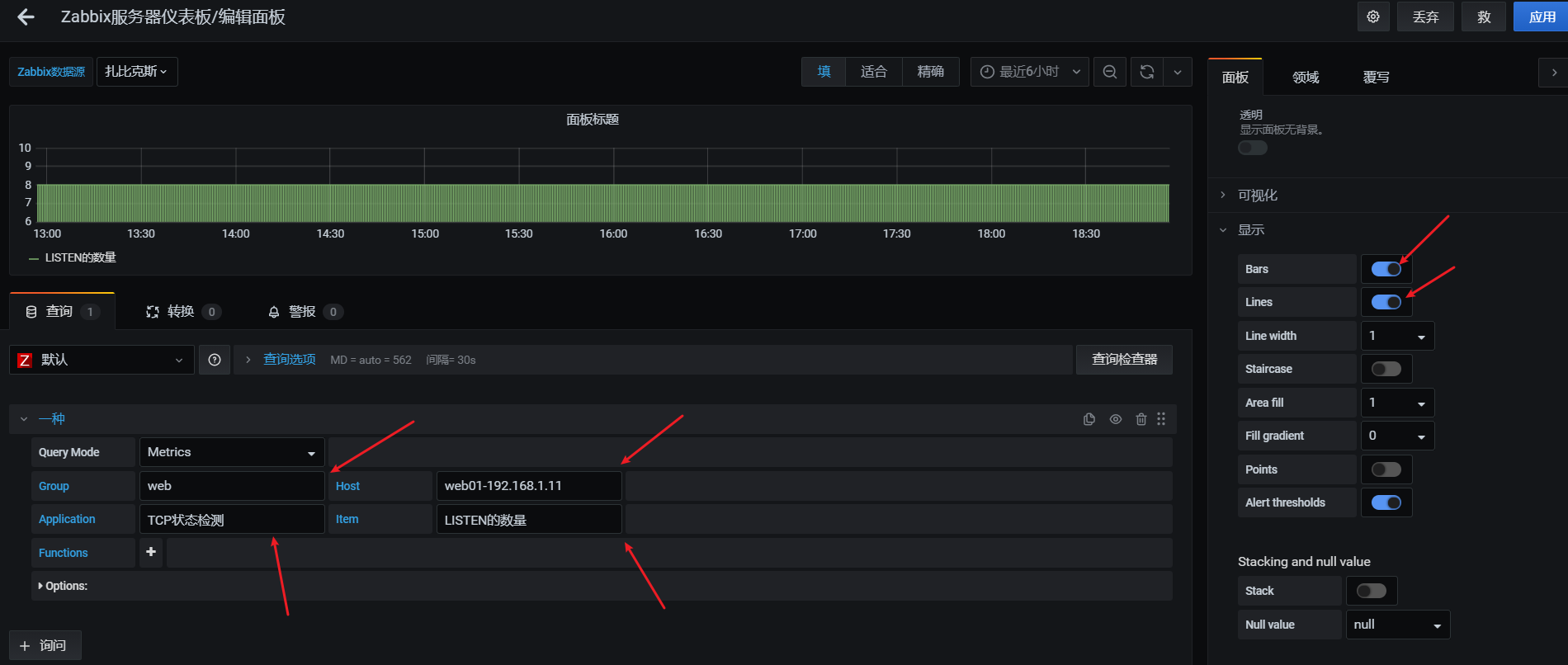Viewport: 1568px width, 665px height.
Task: Click the 查询检查器 button
Action: click(1124, 360)
